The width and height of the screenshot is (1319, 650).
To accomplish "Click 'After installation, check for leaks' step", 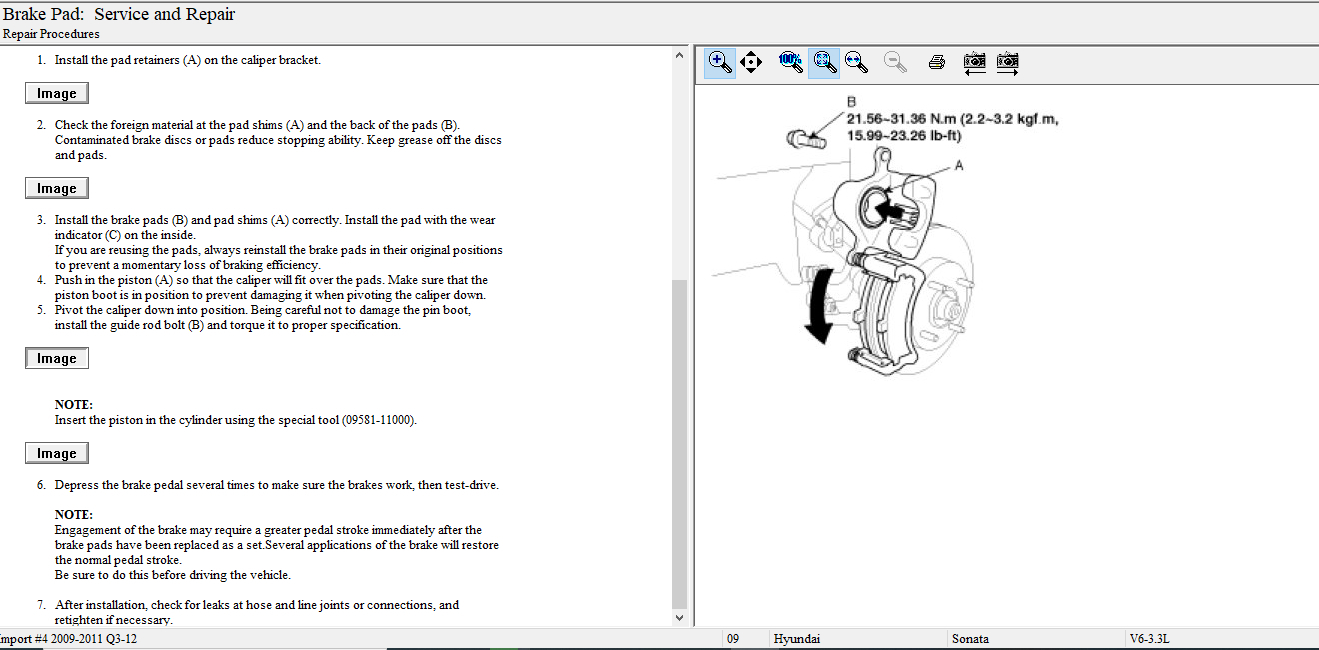I will coord(257,612).
